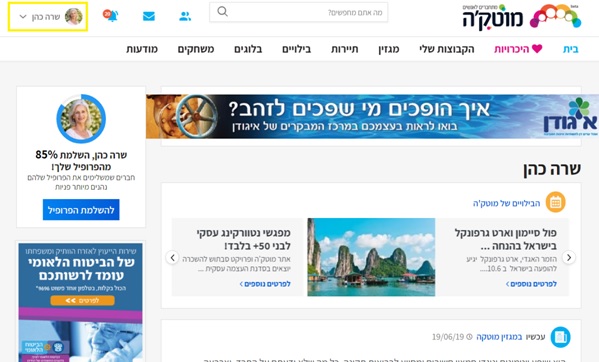The height and width of the screenshot is (362, 599).
Task: Open the friends people icon
Action: pyautogui.click(x=185, y=16)
